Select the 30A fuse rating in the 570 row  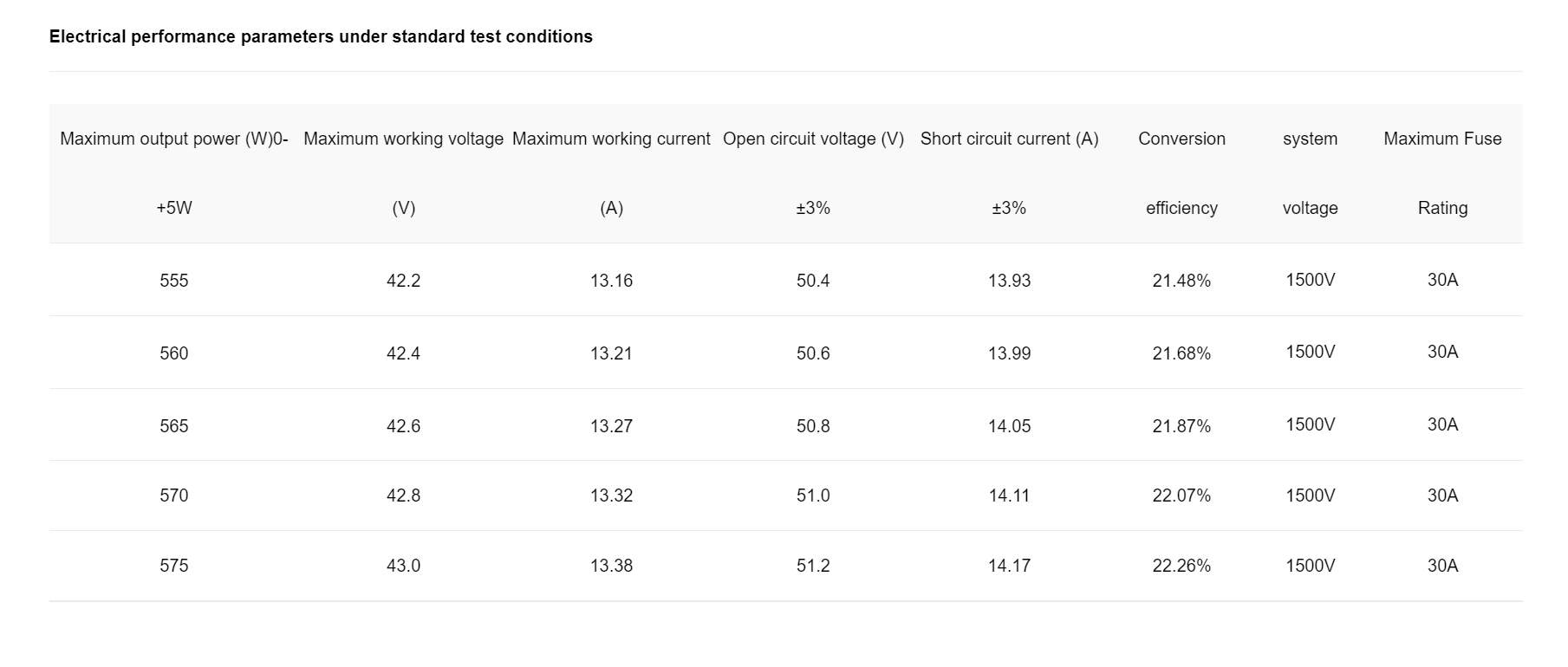[1442, 495]
